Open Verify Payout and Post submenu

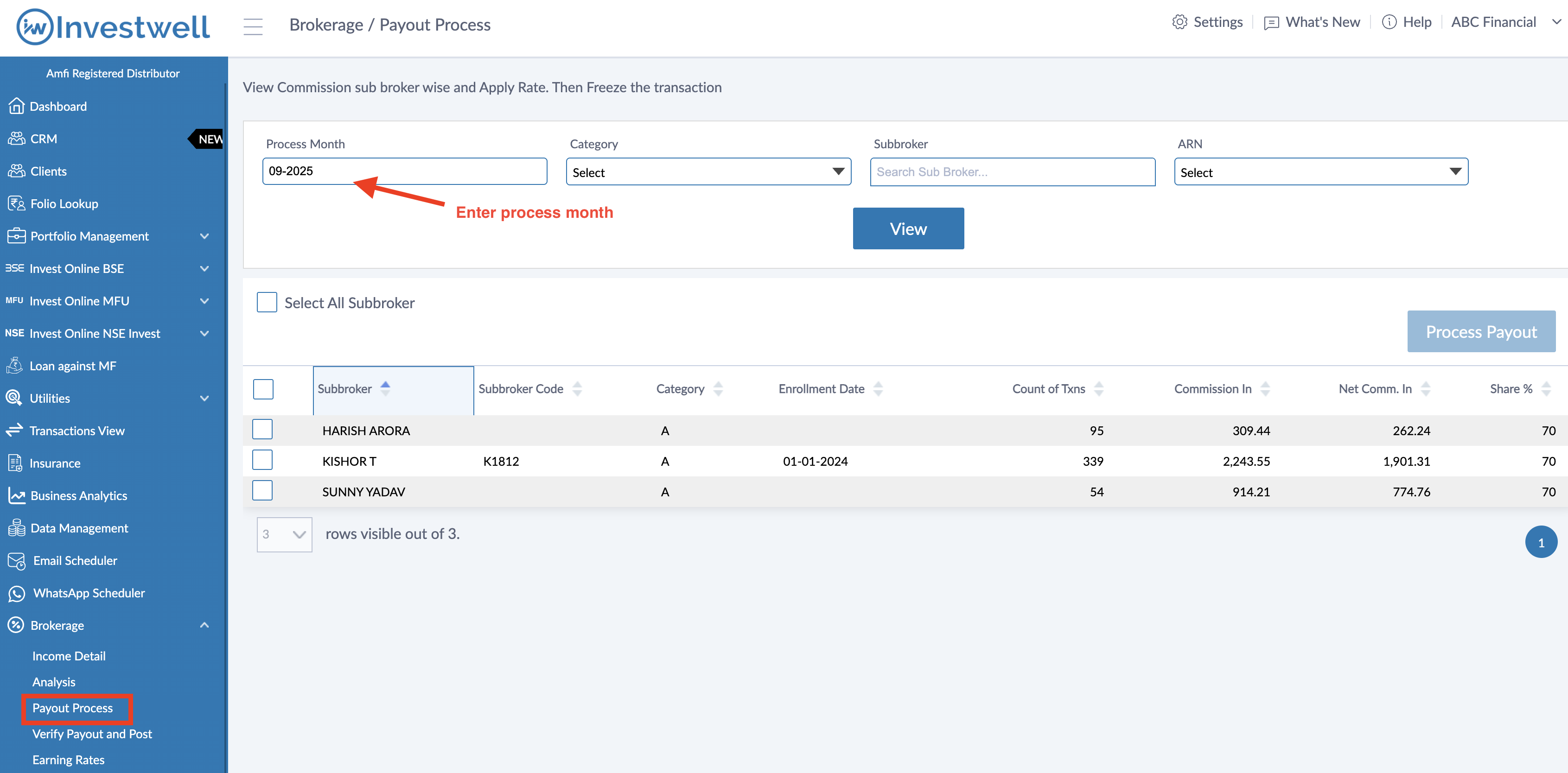[92, 734]
